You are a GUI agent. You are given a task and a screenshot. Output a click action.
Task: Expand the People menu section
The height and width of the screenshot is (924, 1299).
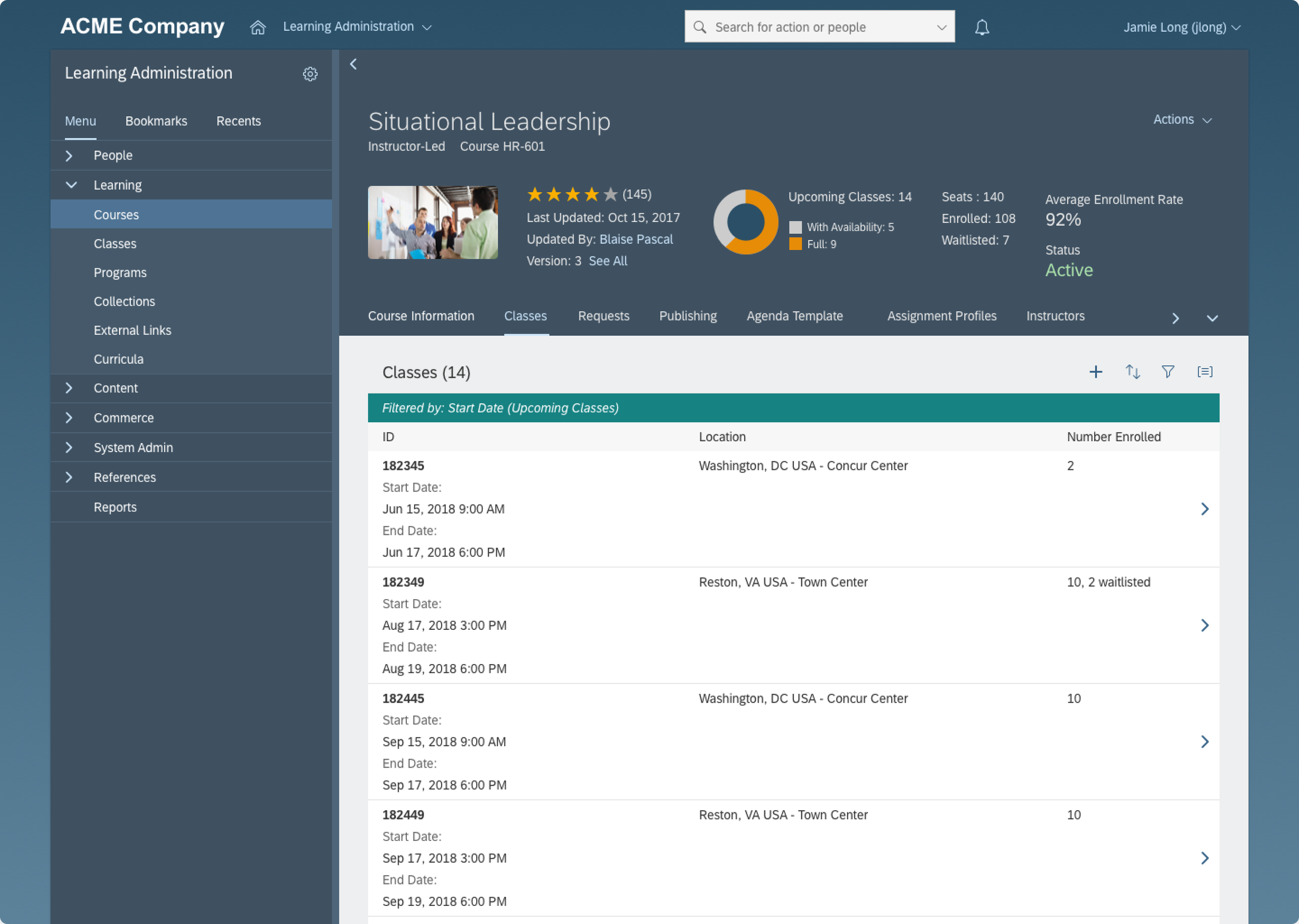point(70,155)
